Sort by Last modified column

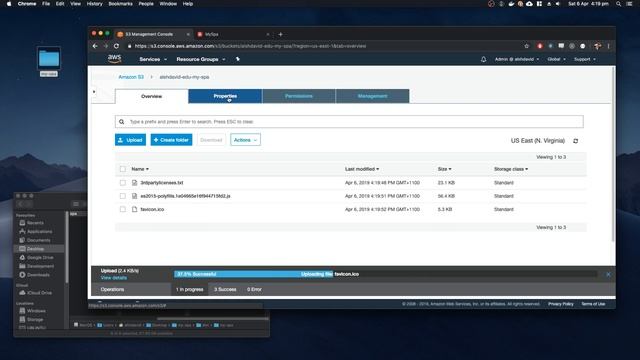[362, 169]
